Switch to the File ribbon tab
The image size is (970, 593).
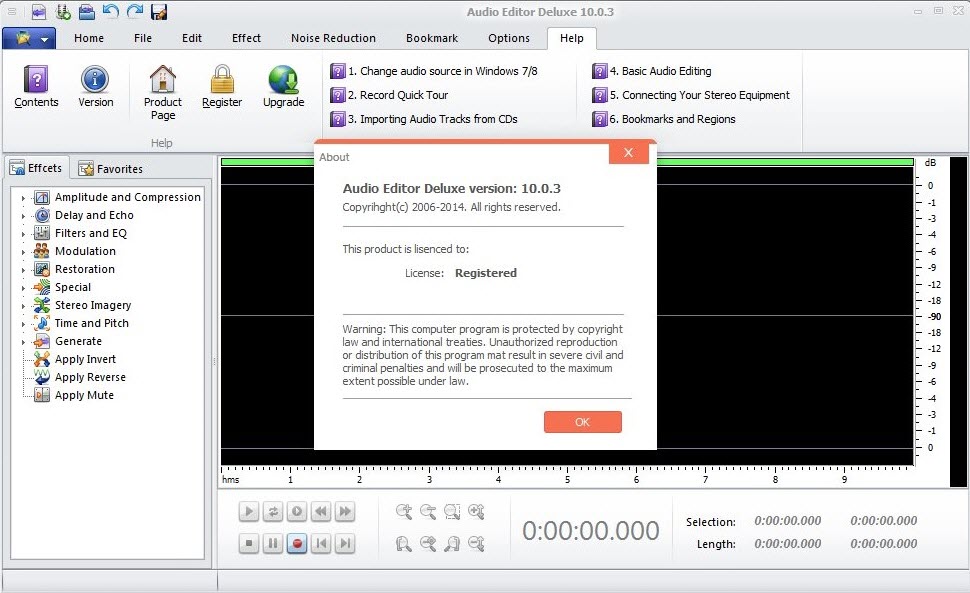pyautogui.click(x=143, y=38)
